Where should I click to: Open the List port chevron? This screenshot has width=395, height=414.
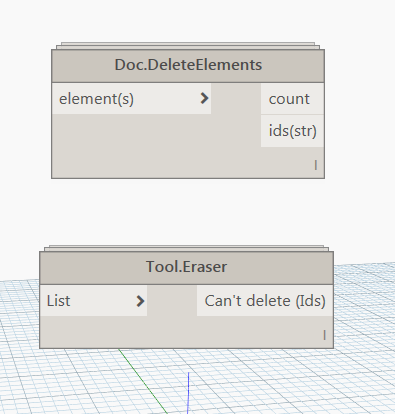point(140,301)
